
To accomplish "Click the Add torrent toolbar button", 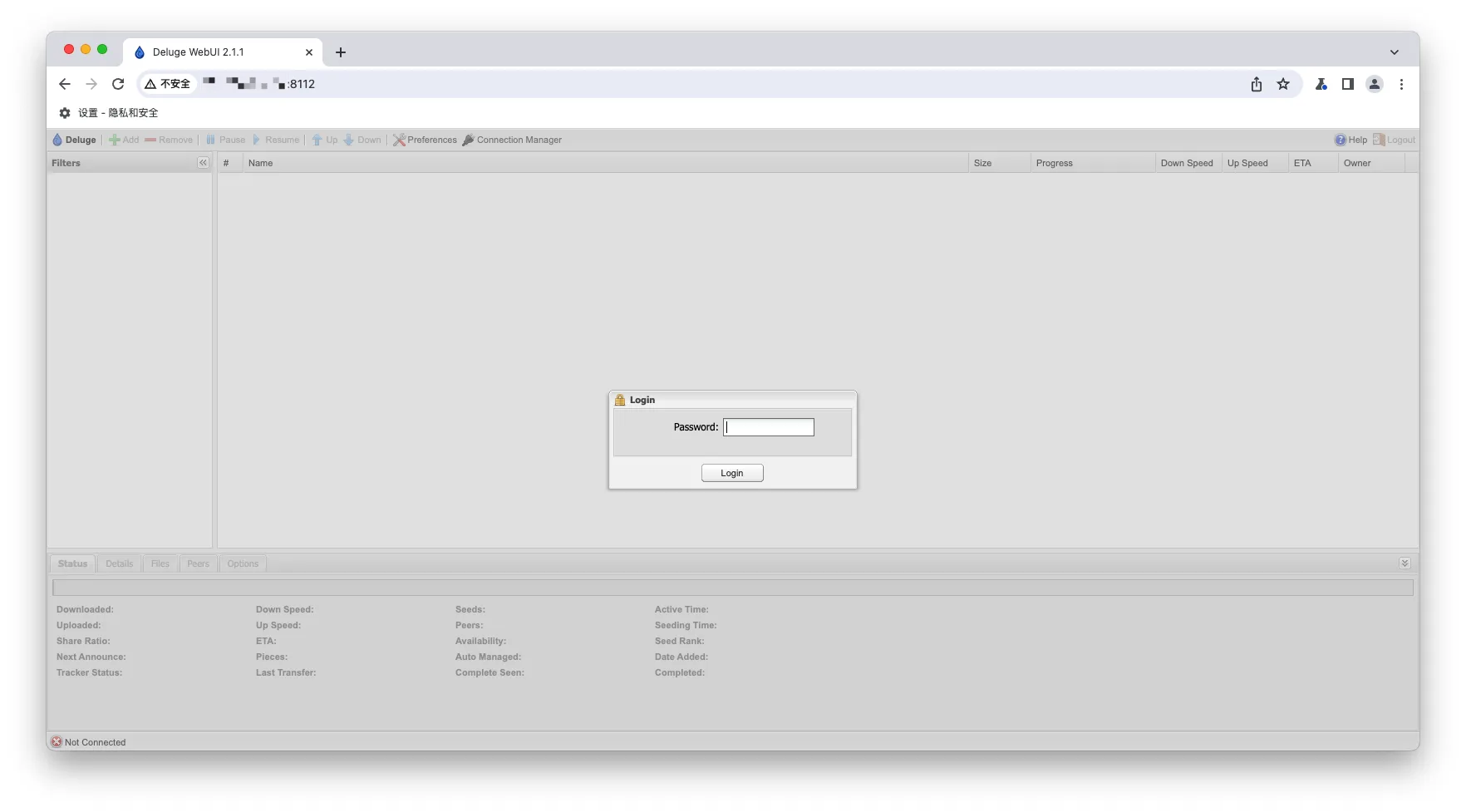I will pos(124,140).
